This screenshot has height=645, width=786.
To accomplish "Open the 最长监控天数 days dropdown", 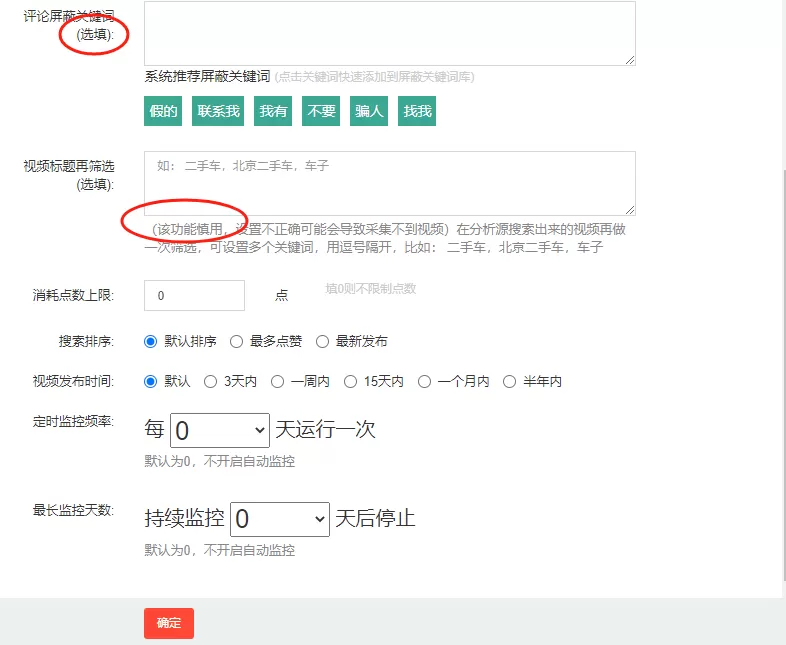I will pyautogui.click(x=280, y=519).
